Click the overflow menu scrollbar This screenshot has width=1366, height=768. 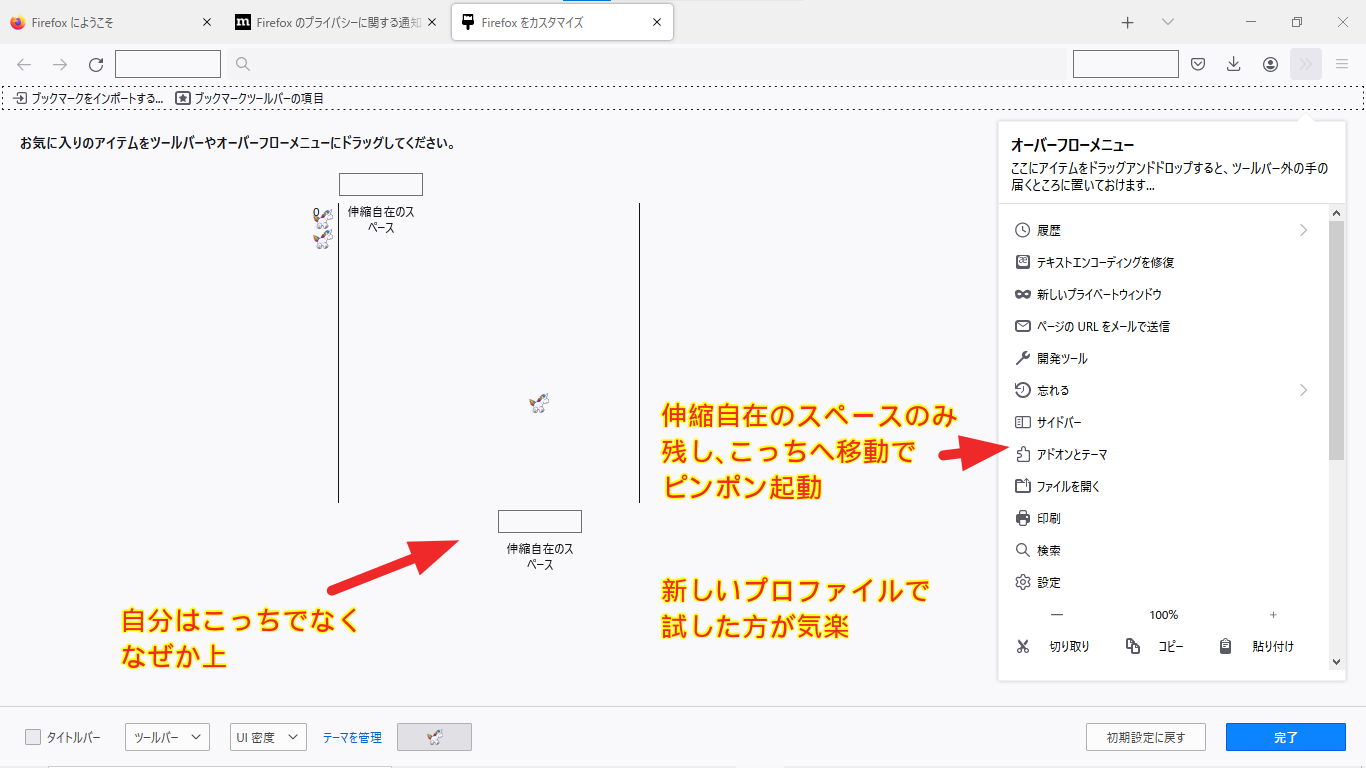1336,340
